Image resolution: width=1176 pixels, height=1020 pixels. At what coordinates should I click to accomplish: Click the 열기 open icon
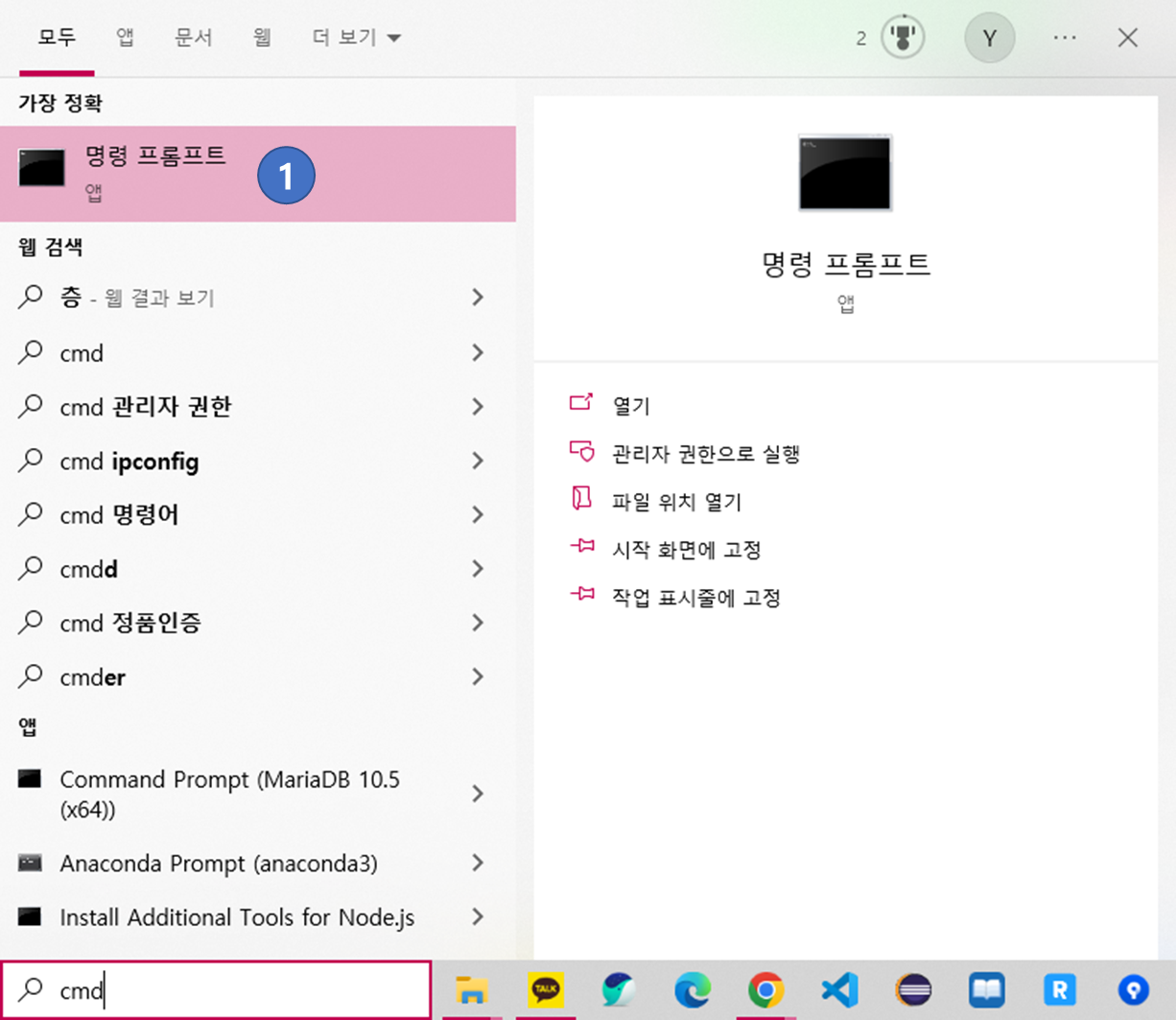[581, 403]
